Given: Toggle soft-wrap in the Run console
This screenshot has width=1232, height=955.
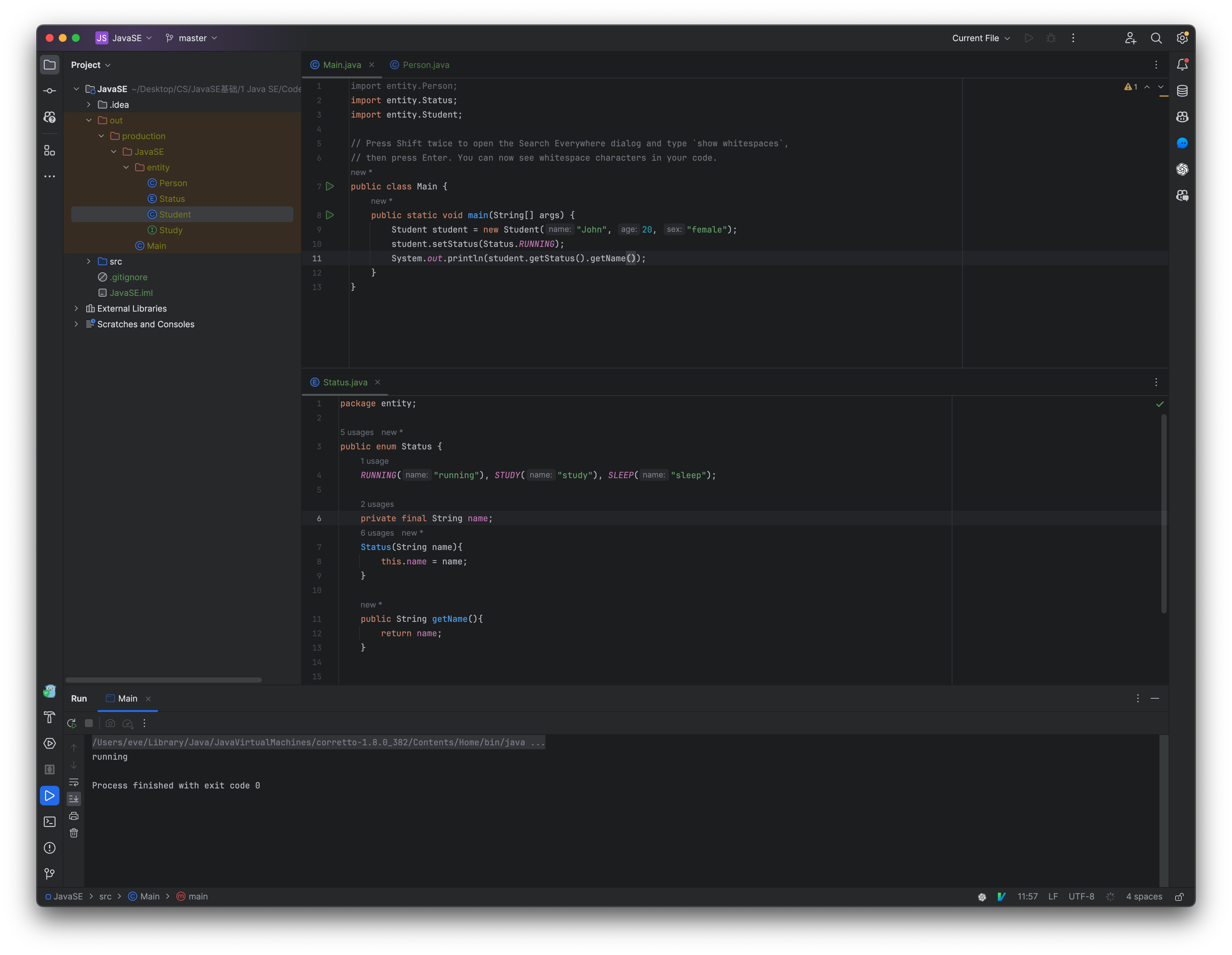Looking at the screenshot, I should click(74, 783).
